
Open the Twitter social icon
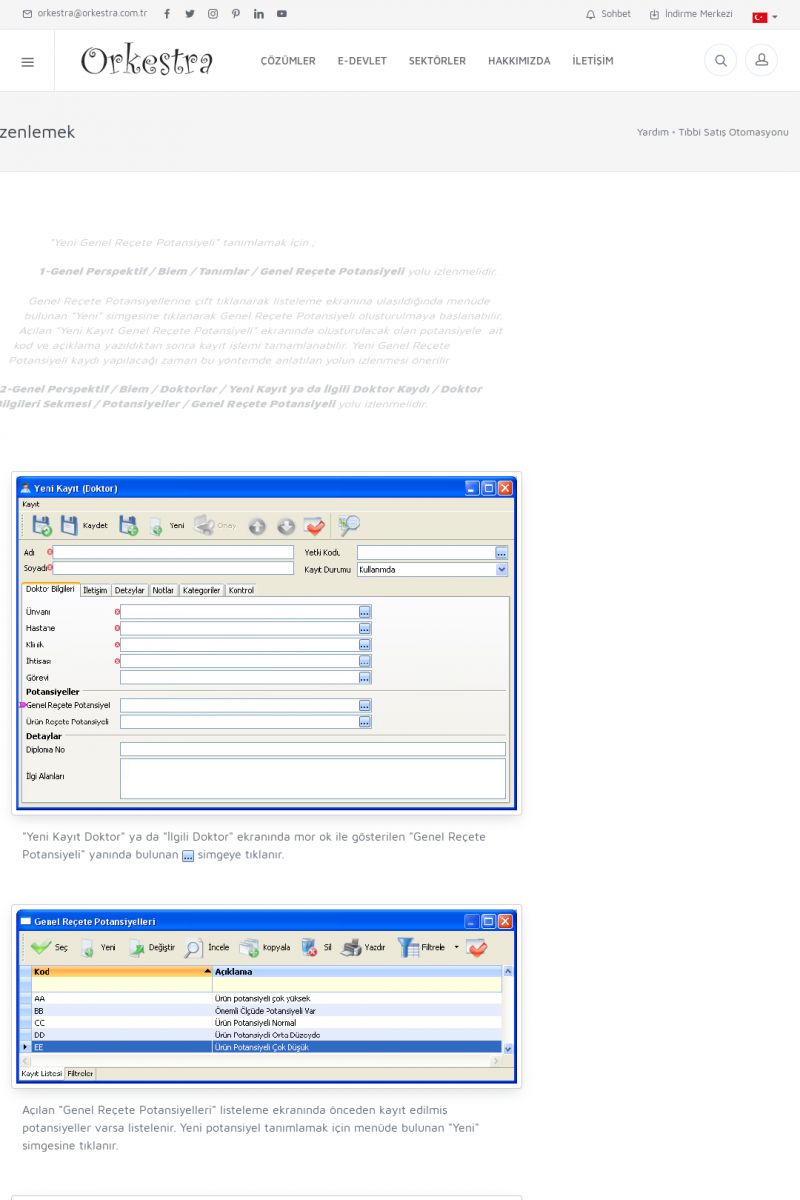pyautogui.click(x=190, y=14)
